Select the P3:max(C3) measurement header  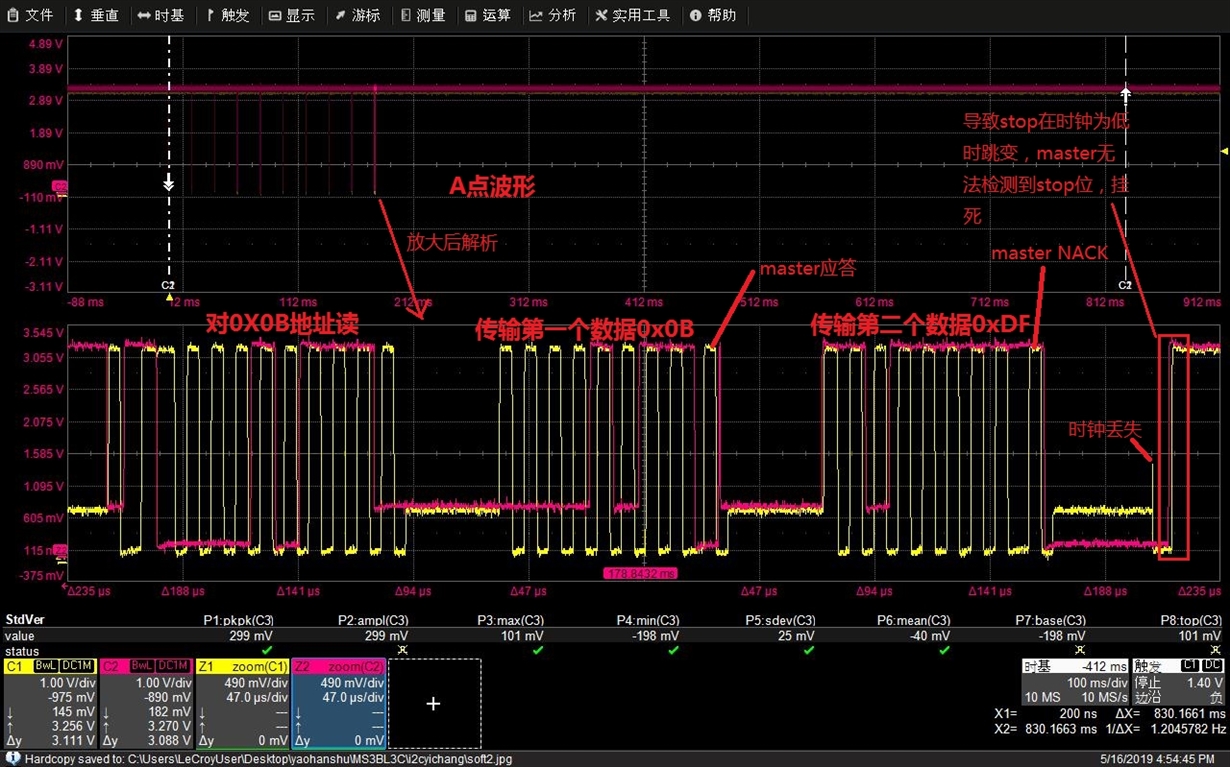[510, 620]
